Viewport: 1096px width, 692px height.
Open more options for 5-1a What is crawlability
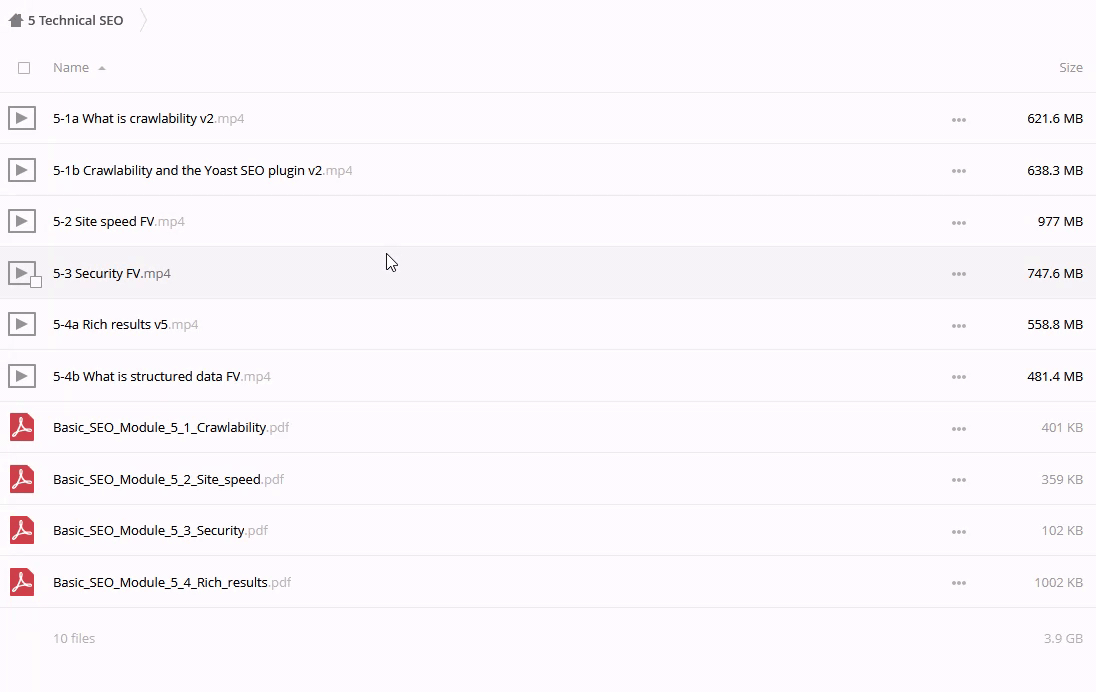(958, 119)
